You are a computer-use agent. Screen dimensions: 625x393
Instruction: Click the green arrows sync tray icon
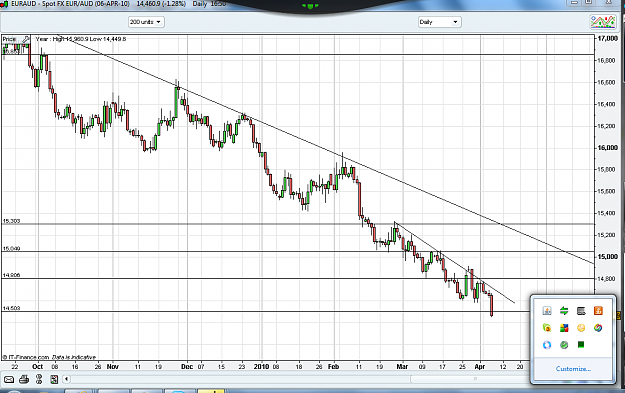tap(564, 311)
